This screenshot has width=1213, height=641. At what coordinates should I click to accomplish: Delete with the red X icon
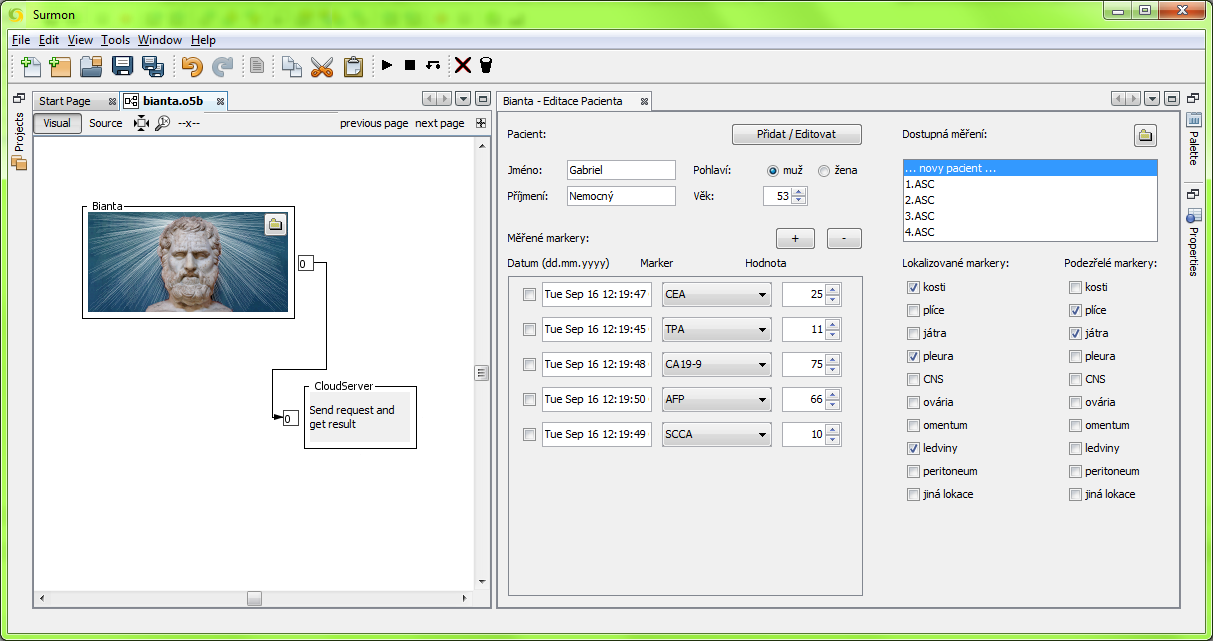pos(463,66)
